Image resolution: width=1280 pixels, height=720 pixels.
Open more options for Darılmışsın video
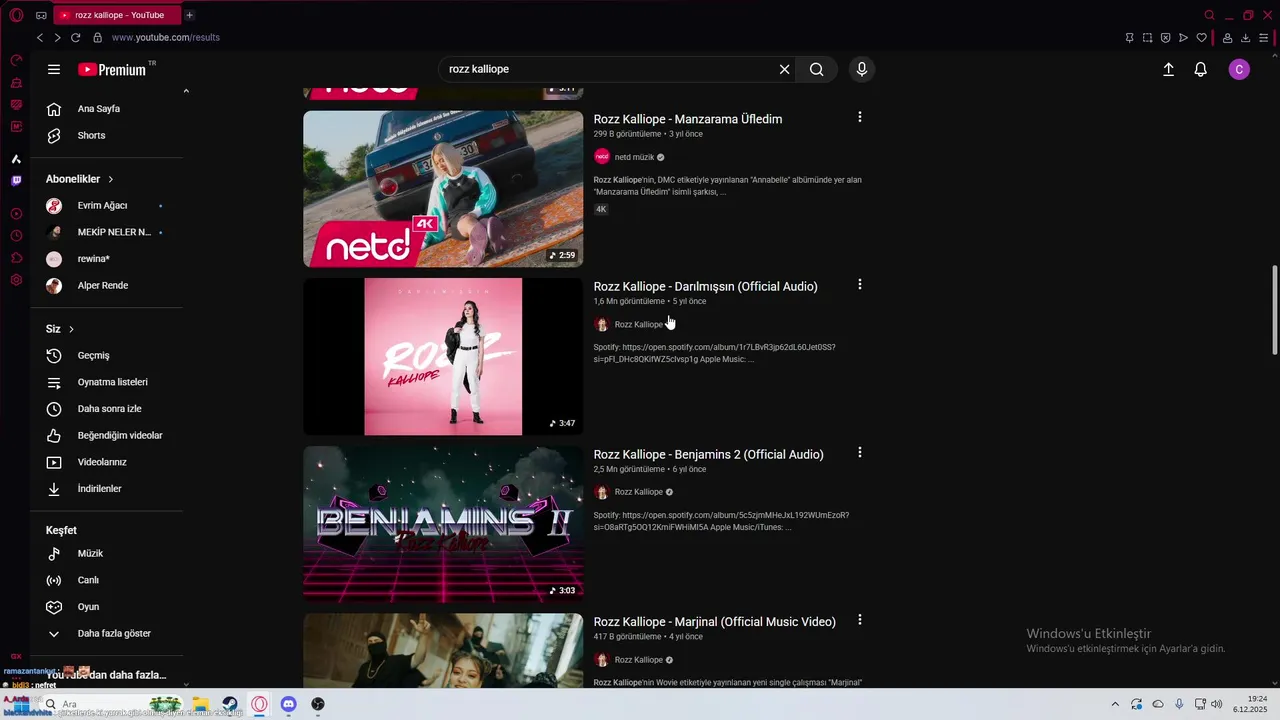(859, 285)
